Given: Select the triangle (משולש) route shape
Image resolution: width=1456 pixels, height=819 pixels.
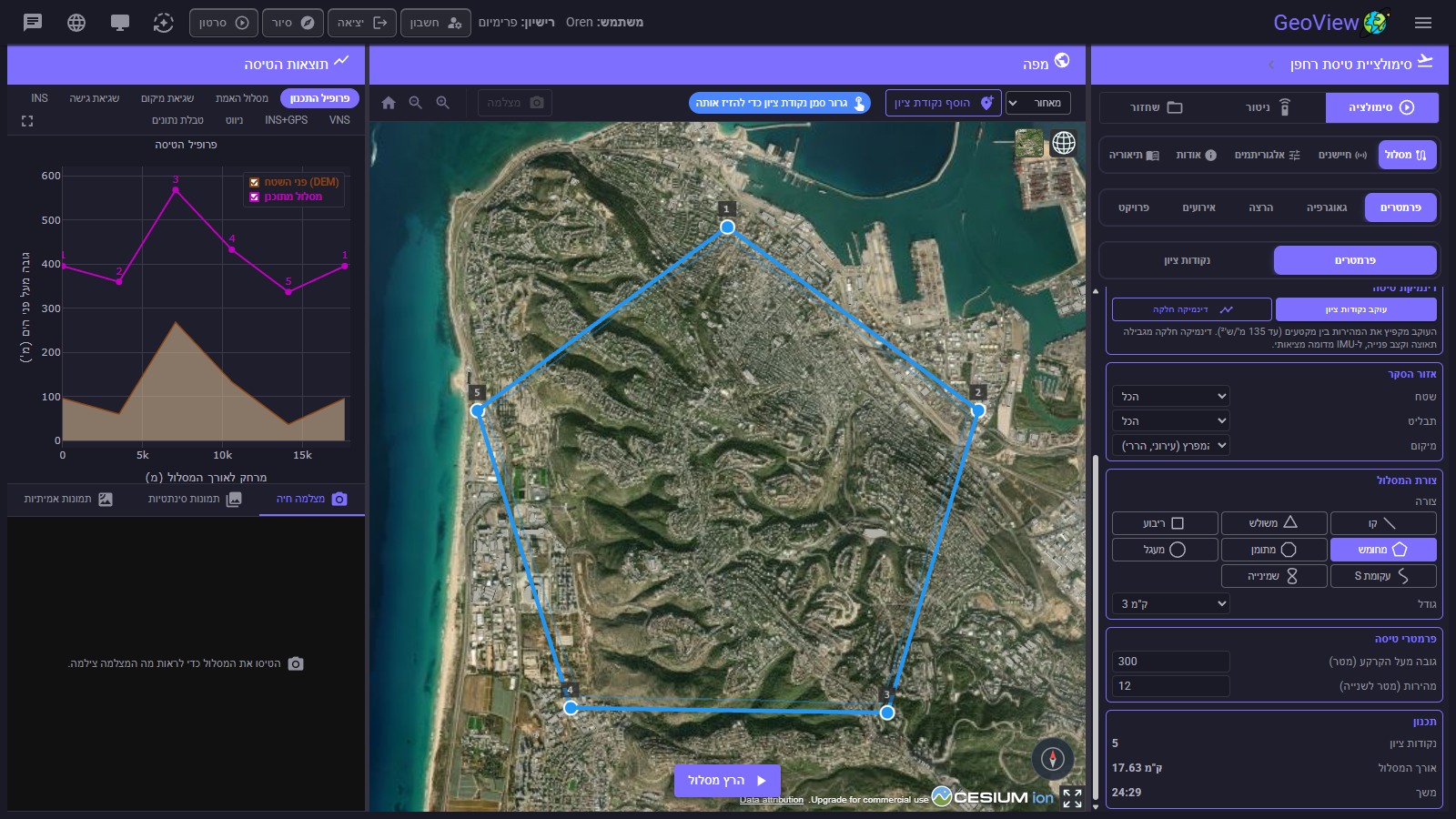Looking at the screenshot, I should pos(1274,523).
